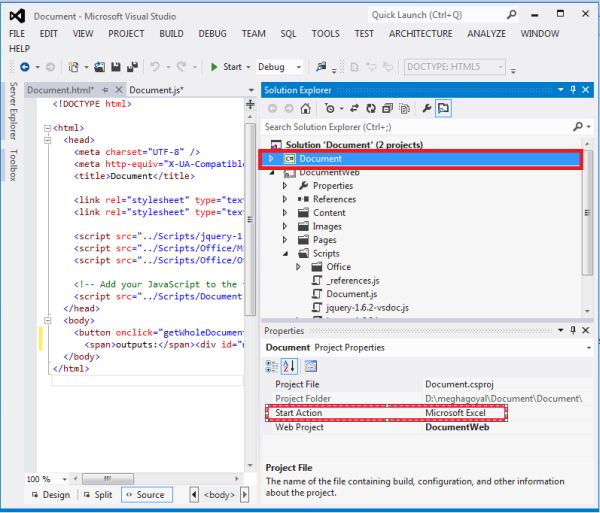Click the Property Pages icon in Properties
600x513 pixels.
point(311,365)
